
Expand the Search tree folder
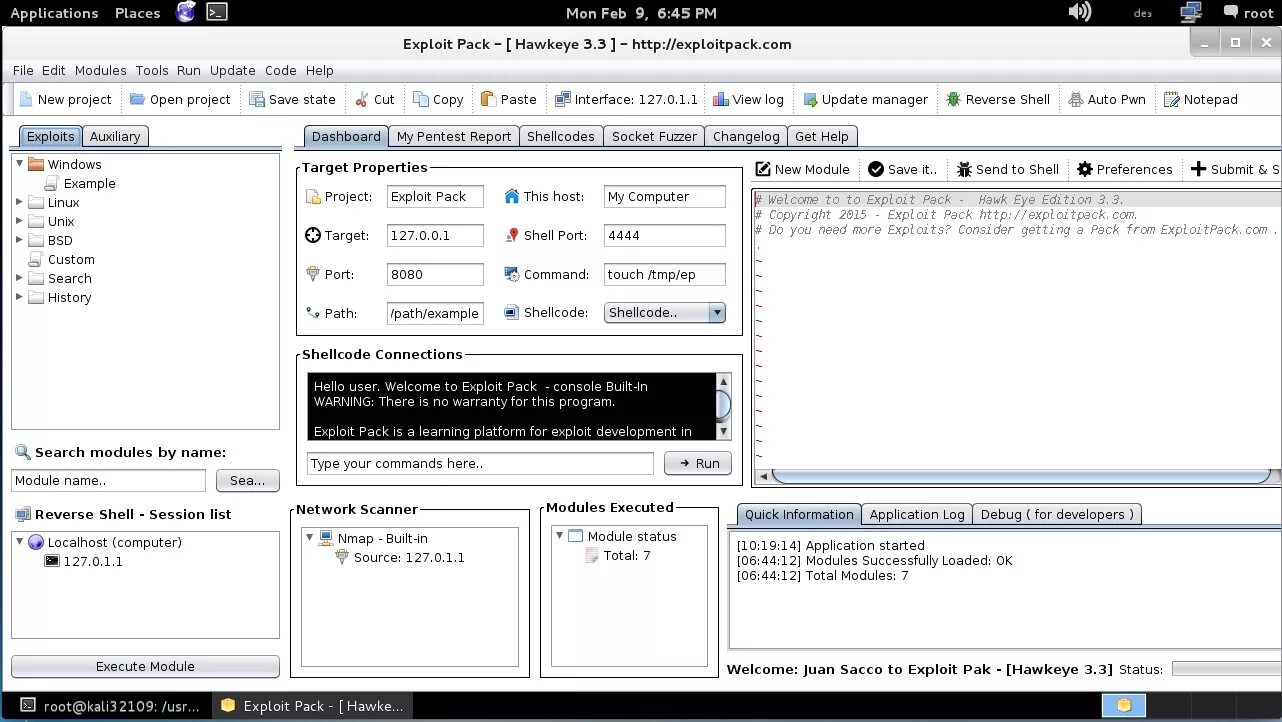19,278
